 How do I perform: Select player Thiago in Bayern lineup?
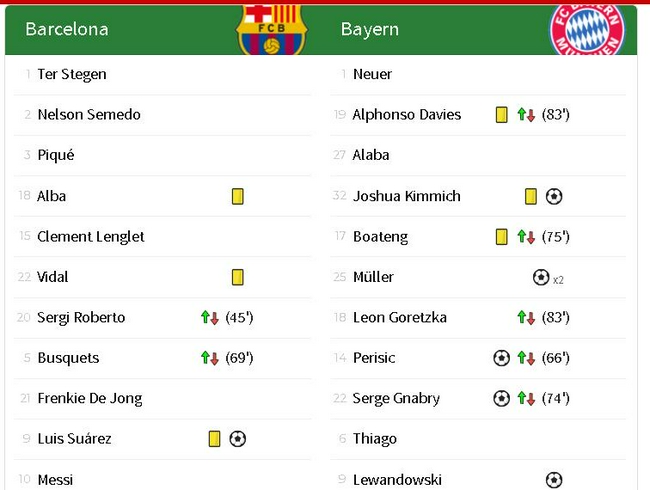(375, 439)
